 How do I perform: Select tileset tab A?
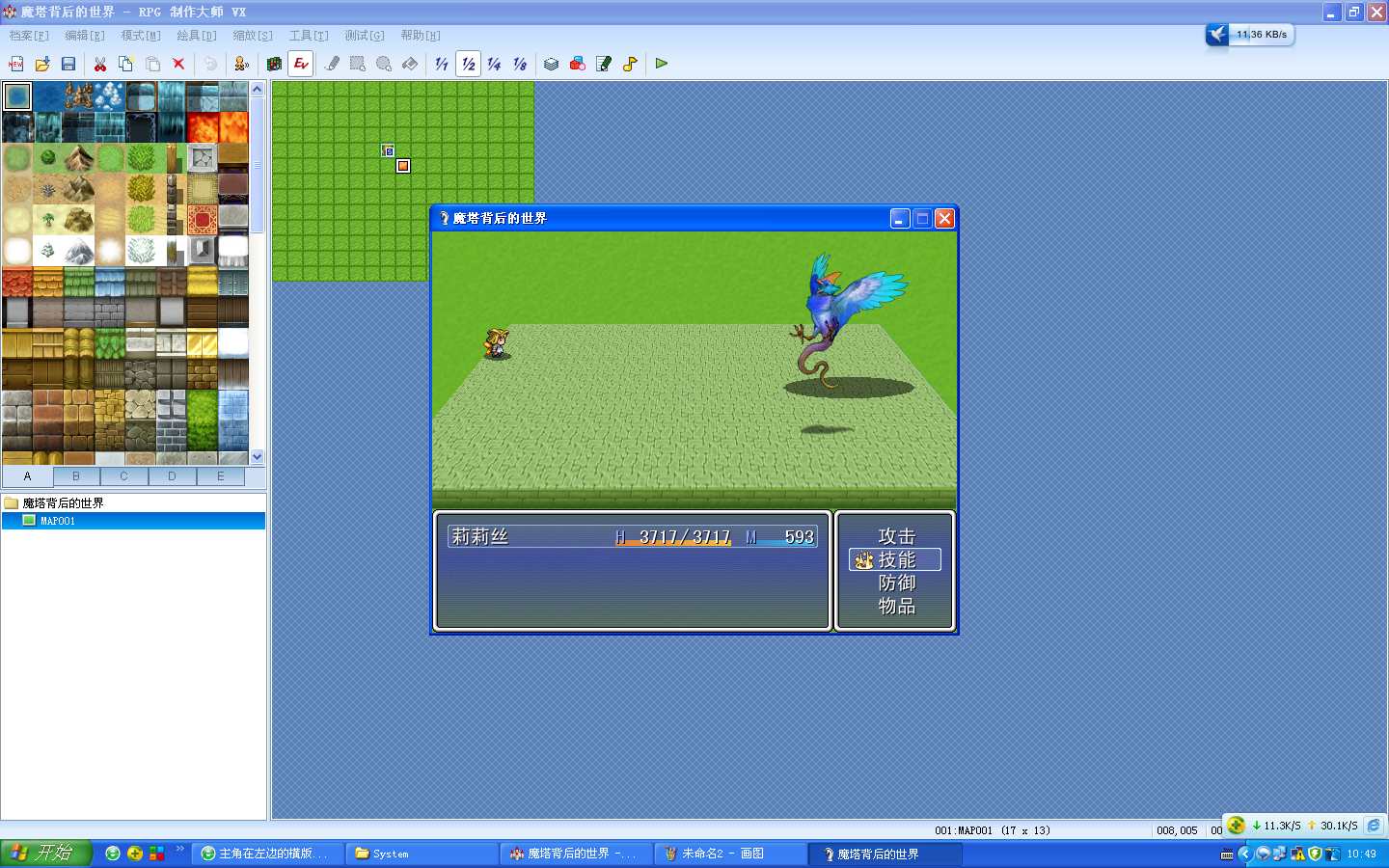pyautogui.click(x=27, y=476)
